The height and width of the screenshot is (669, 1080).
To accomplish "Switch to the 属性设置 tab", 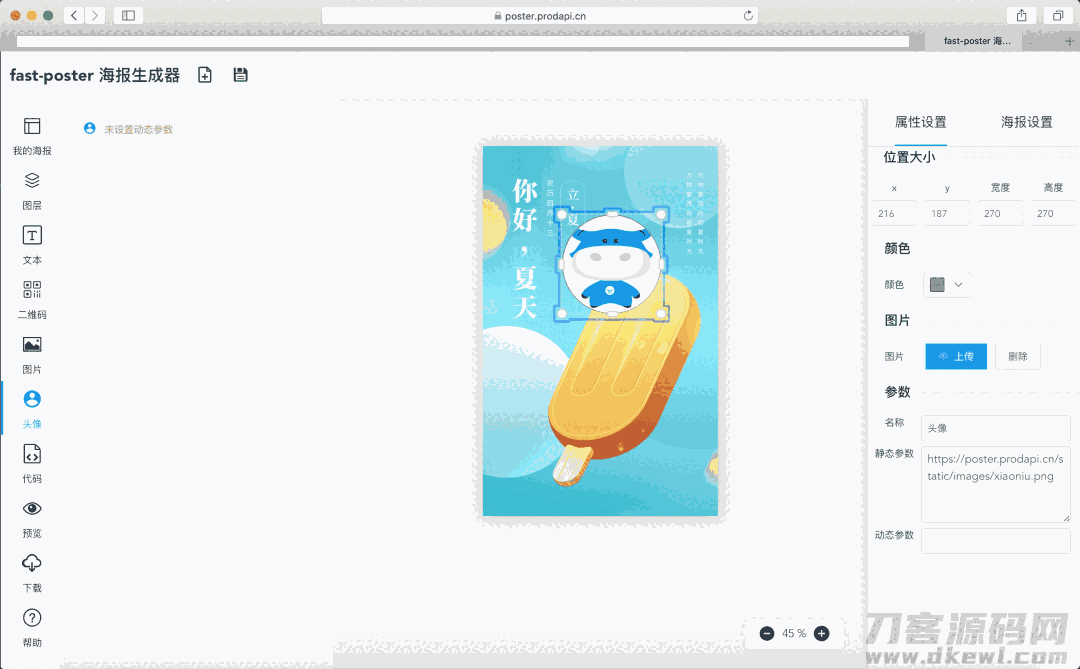I will (920, 122).
